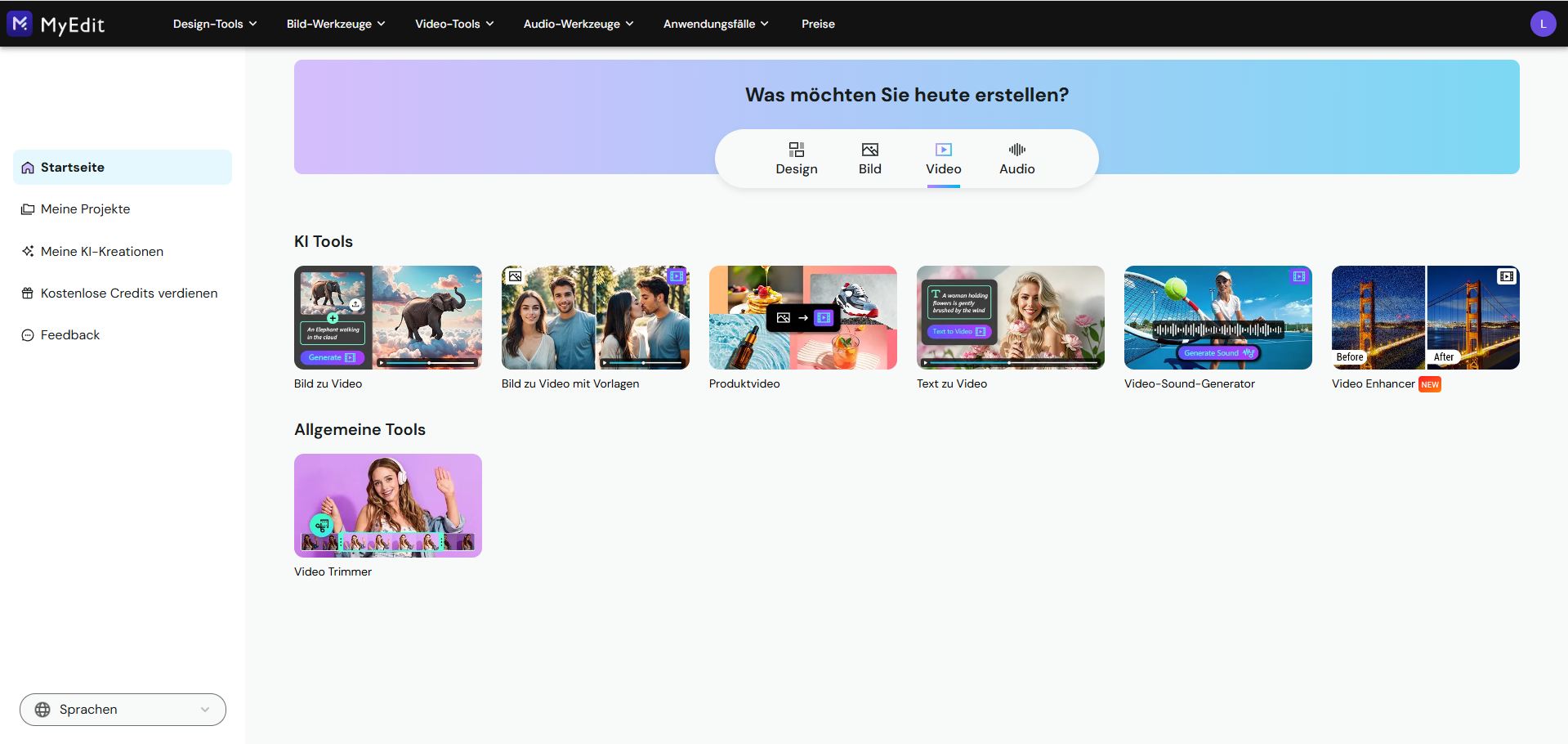Click the Bild zu Video mit Vorlagen label
Image resolution: width=1568 pixels, height=744 pixels.
[x=570, y=383]
